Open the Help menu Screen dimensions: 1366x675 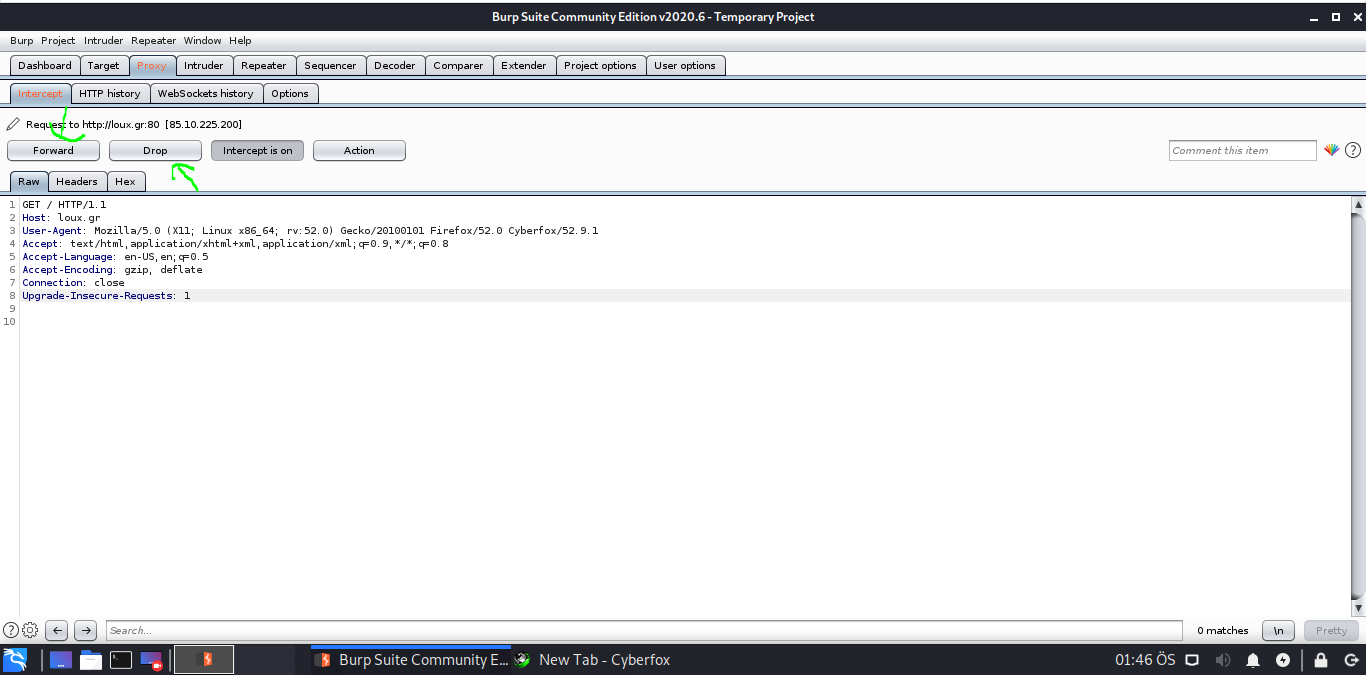click(x=240, y=41)
